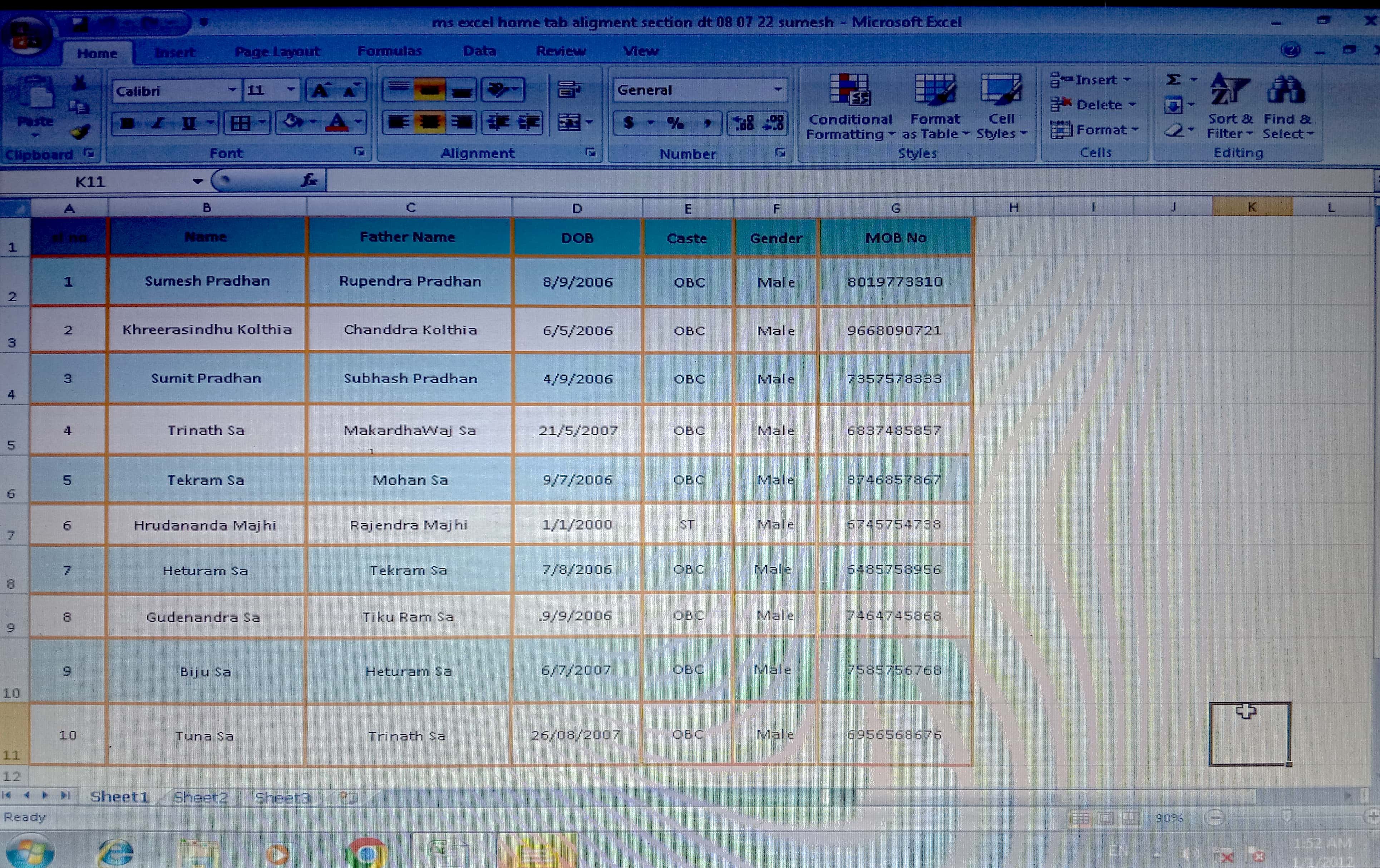The image size is (1380, 868).
Task: Toggle bold formatting
Action: tap(127, 123)
